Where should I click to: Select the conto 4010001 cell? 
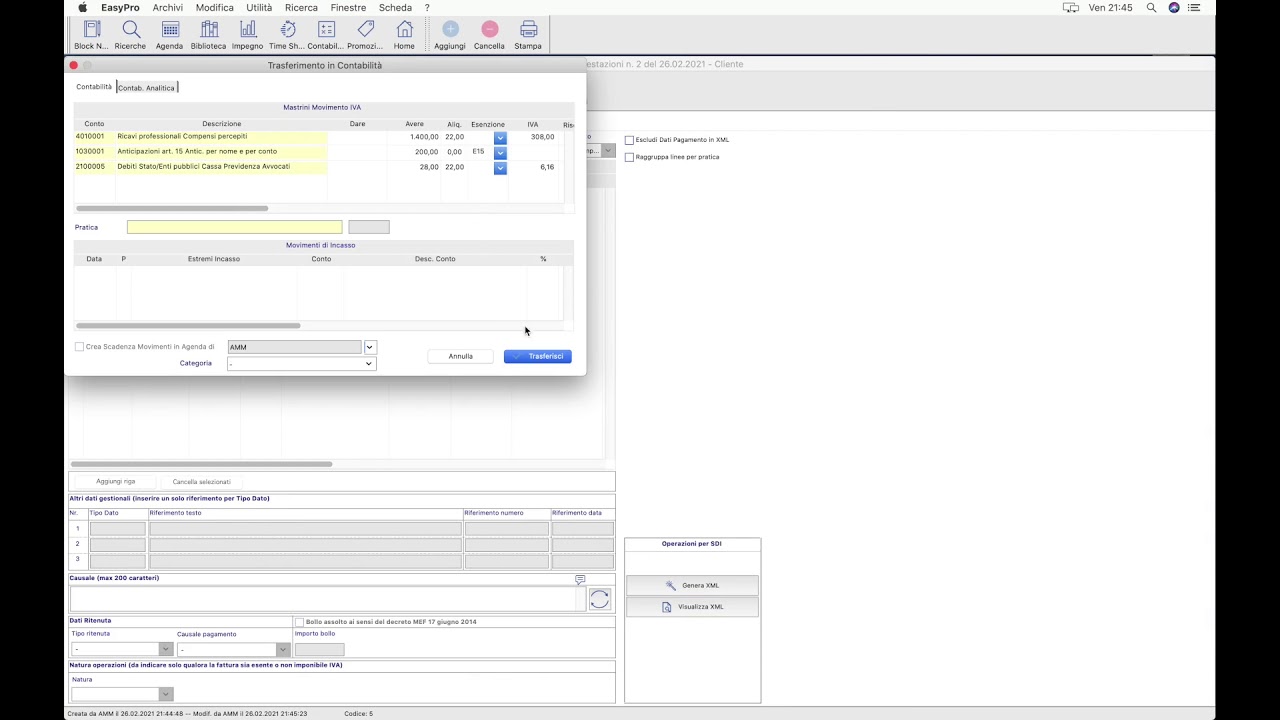(x=94, y=137)
